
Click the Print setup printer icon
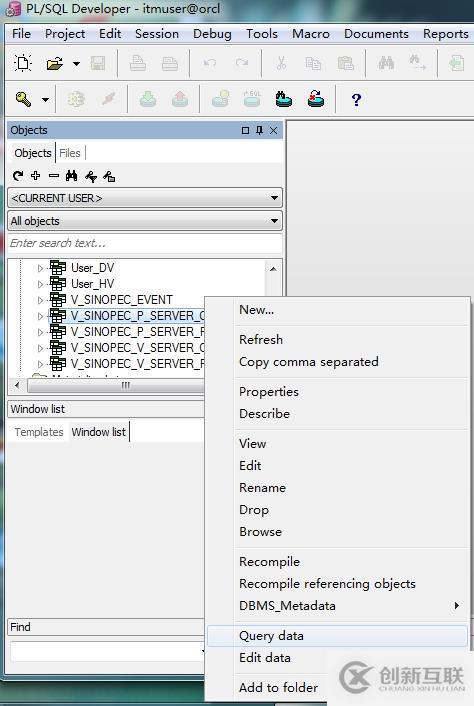tap(170, 63)
